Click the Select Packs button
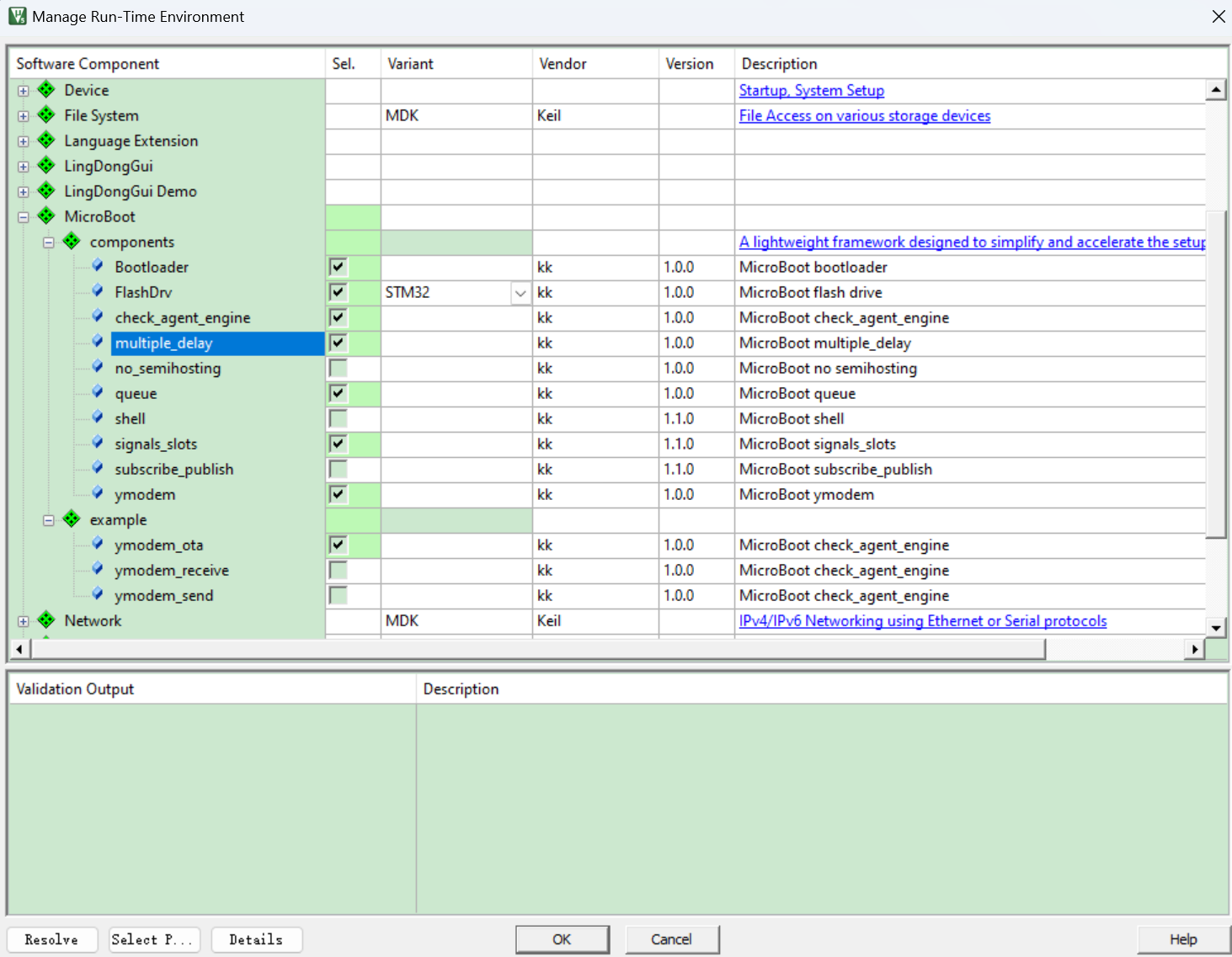 coord(155,939)
